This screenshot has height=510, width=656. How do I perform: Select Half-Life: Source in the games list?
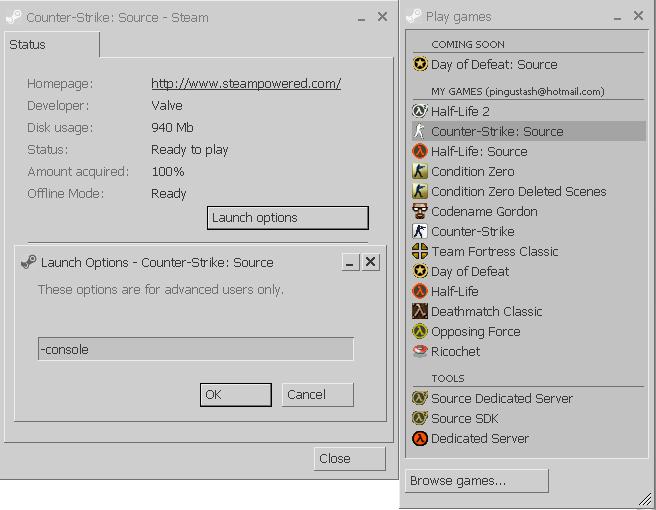pos(528,151)
